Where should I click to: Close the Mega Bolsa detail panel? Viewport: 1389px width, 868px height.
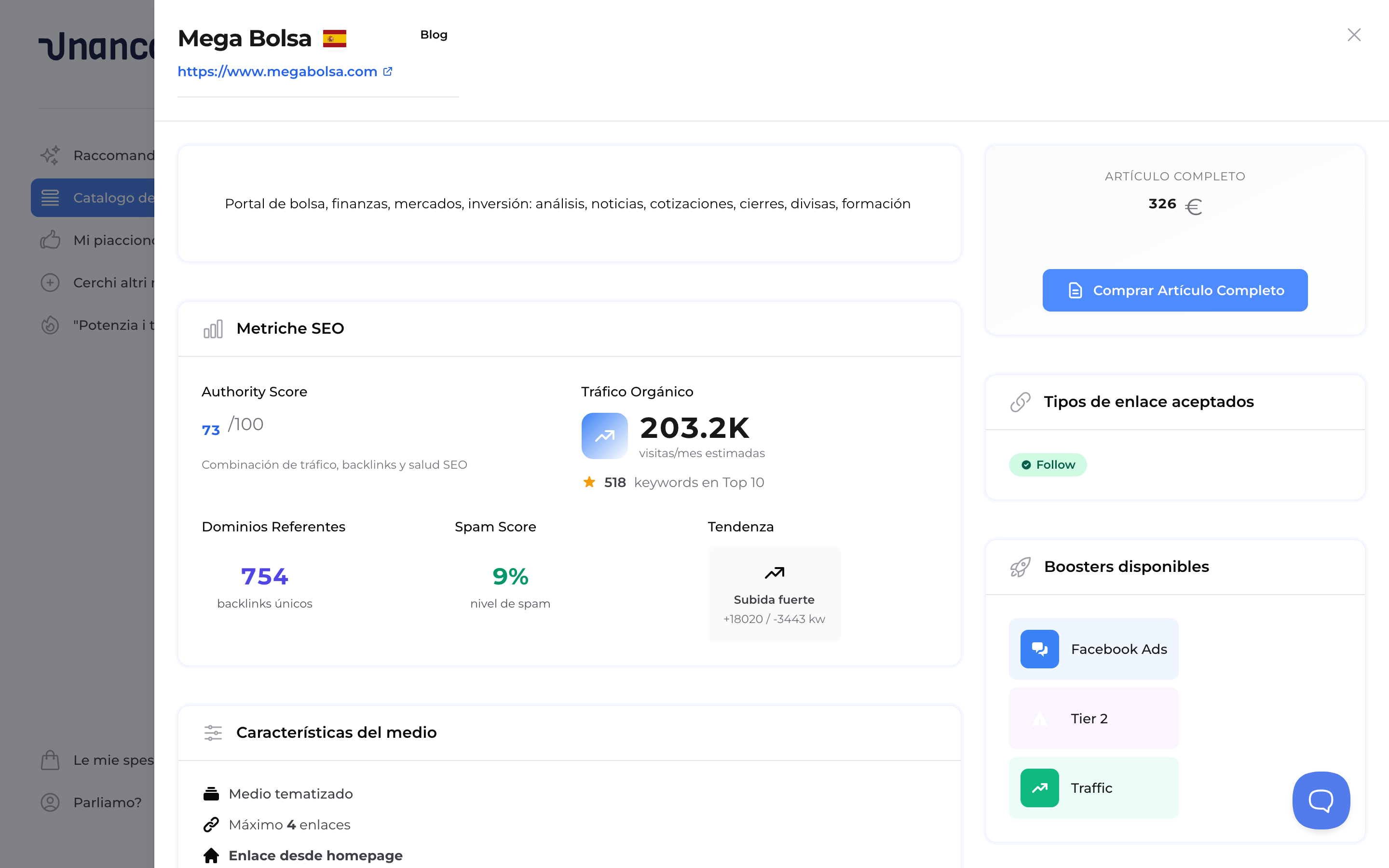pos(1353,35)
